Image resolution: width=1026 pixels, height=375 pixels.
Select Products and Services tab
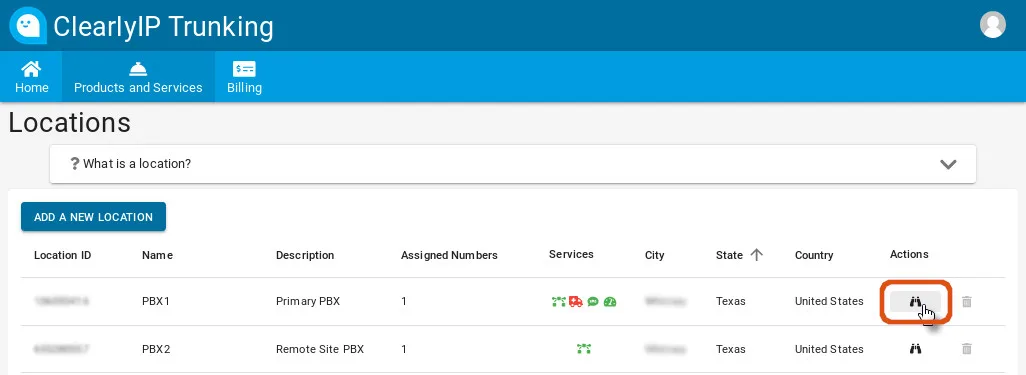pyautogui.click(x=138, y=77)
